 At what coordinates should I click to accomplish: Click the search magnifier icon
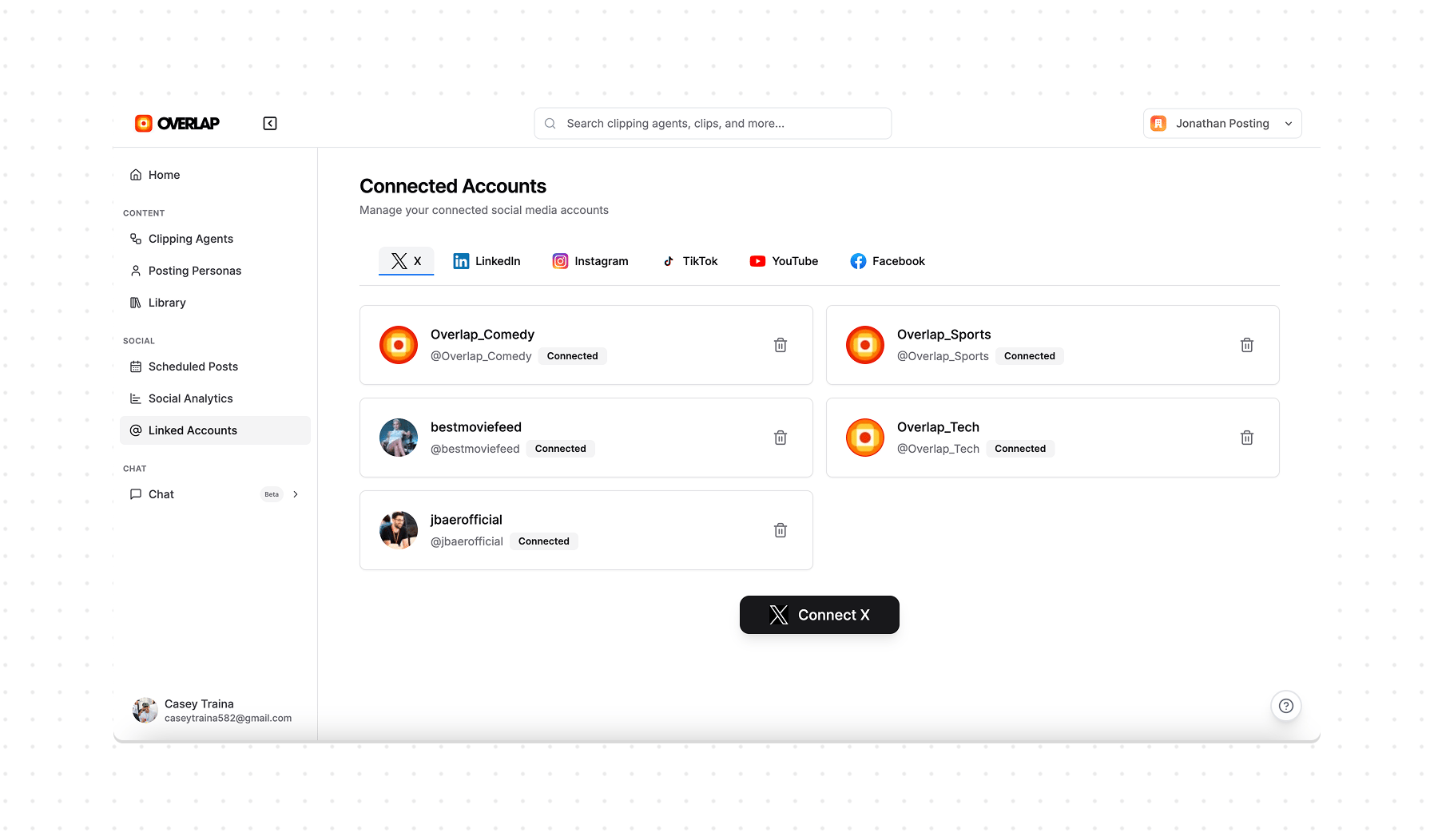coord(550,124)
